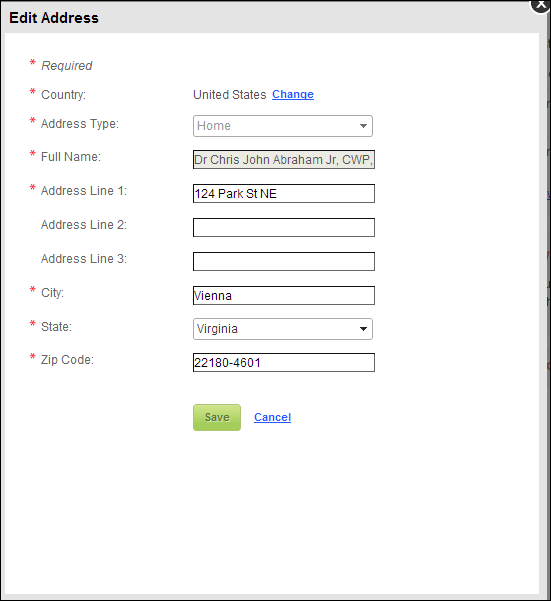Click the Zip Code field
The width and height of the screenshot is (551, 601).
(x=284, y=363)
